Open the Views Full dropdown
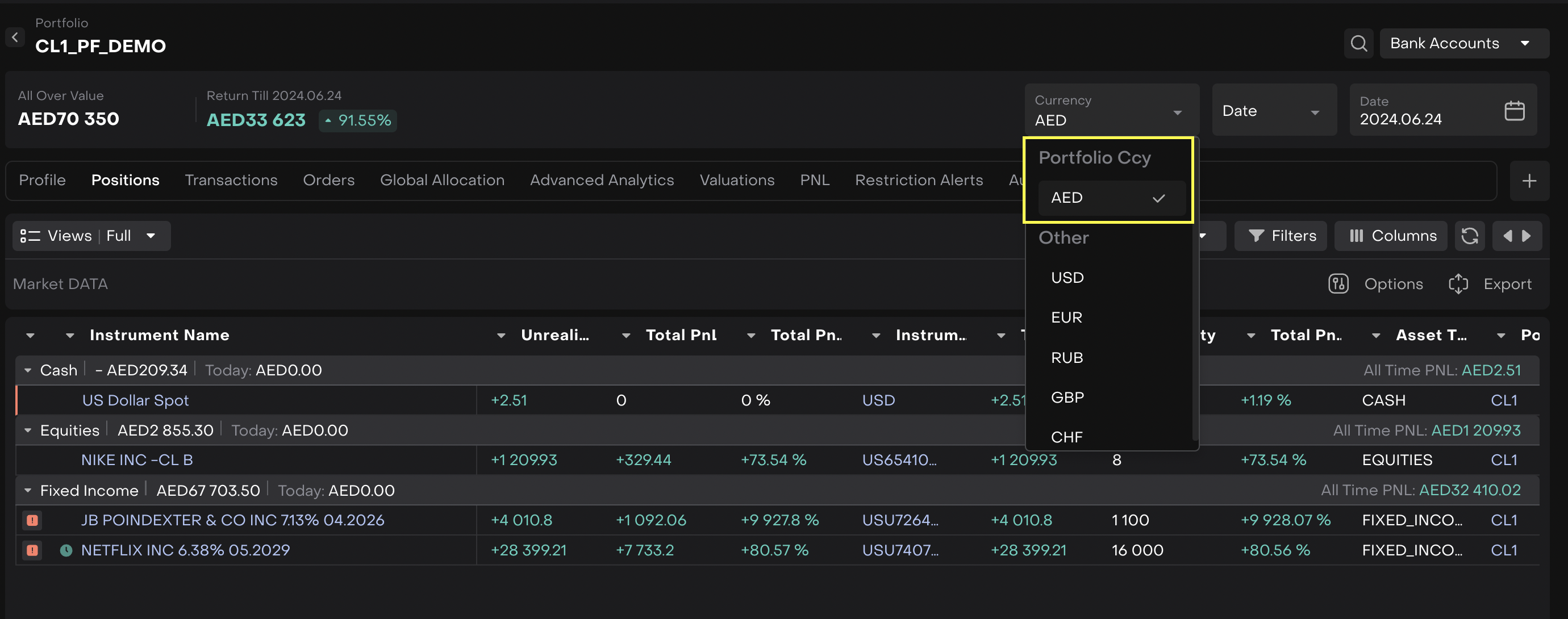Viewport: 1568px width, 619px height. click(x=91, y=236)
